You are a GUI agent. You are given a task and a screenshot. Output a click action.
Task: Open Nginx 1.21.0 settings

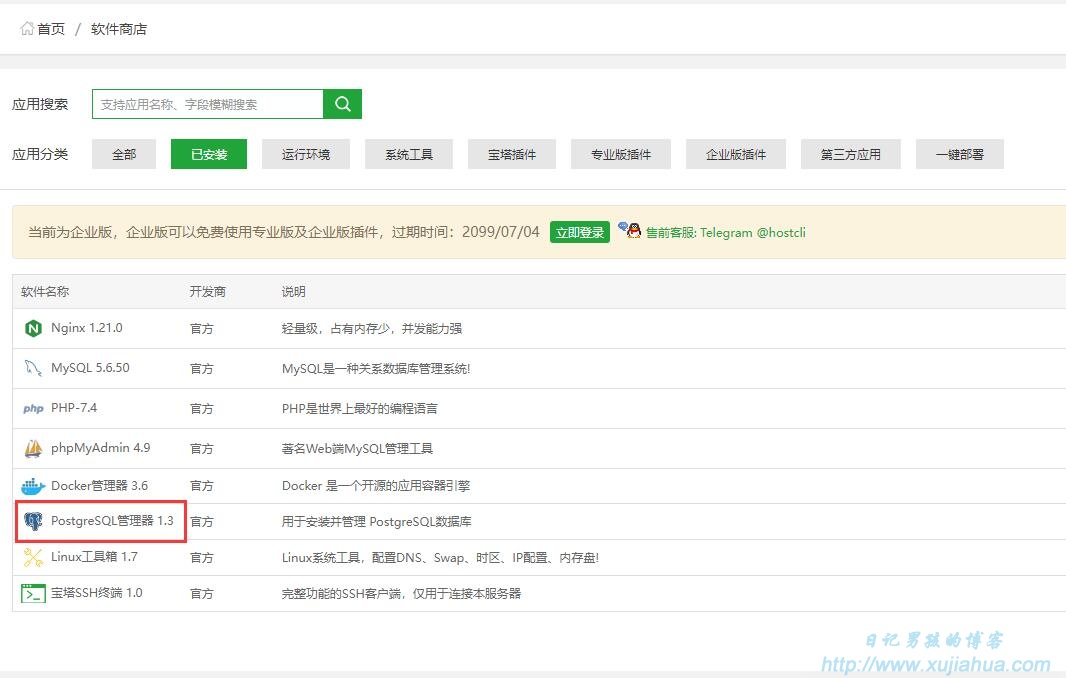(87, 328)
